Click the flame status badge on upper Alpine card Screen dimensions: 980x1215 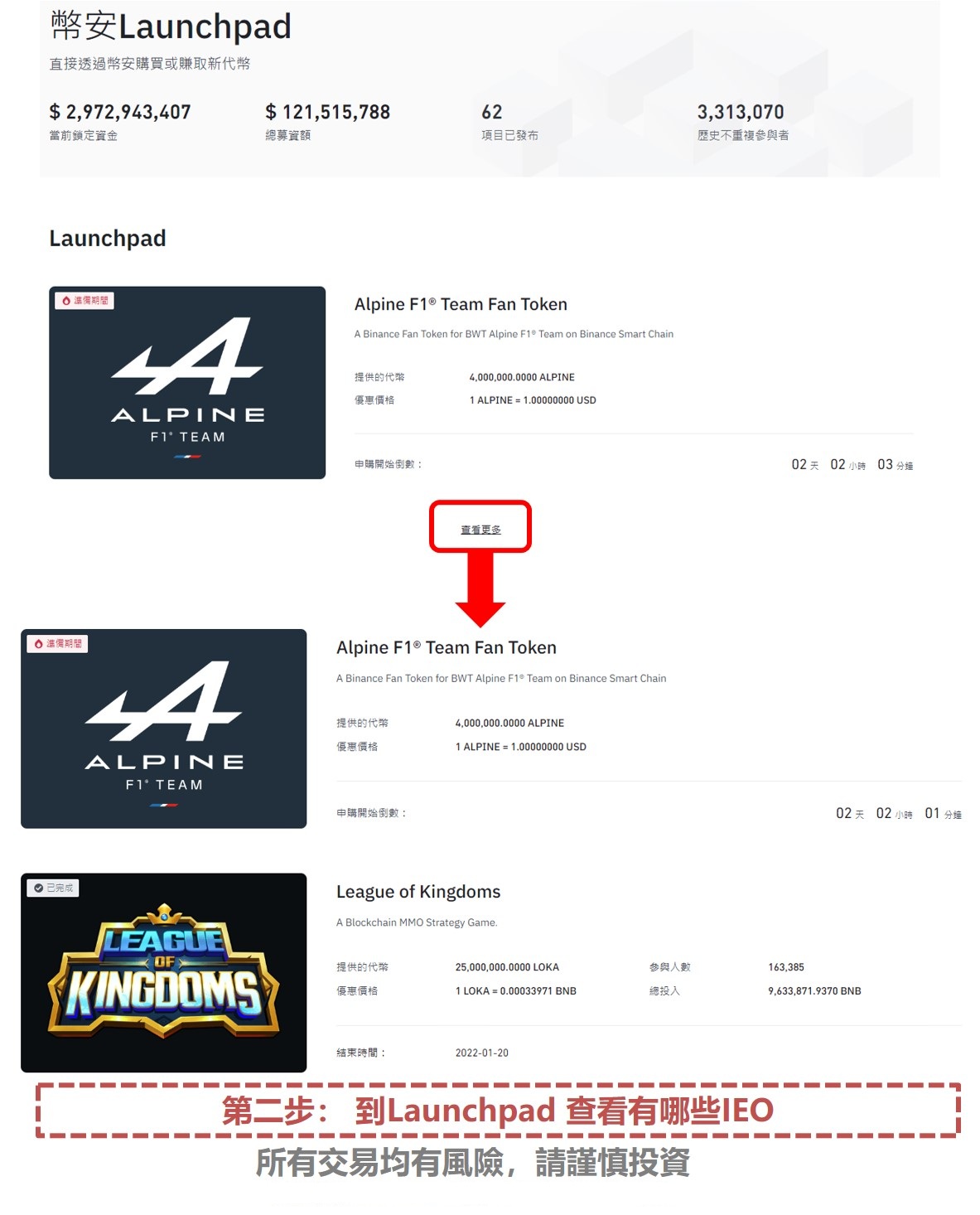pyautogui.click(x=84, y=301)
